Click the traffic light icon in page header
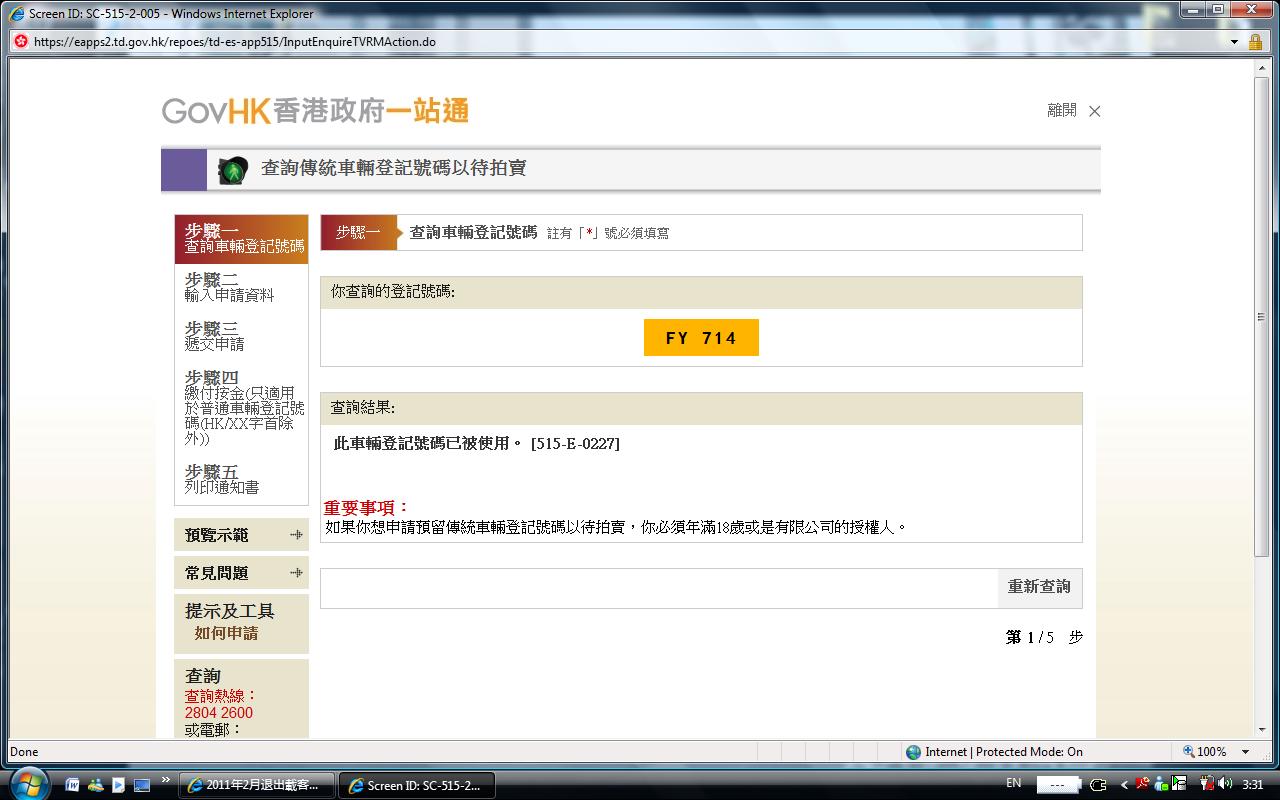Viewport: 1280px width, 800px height. (x=234, y=170)
